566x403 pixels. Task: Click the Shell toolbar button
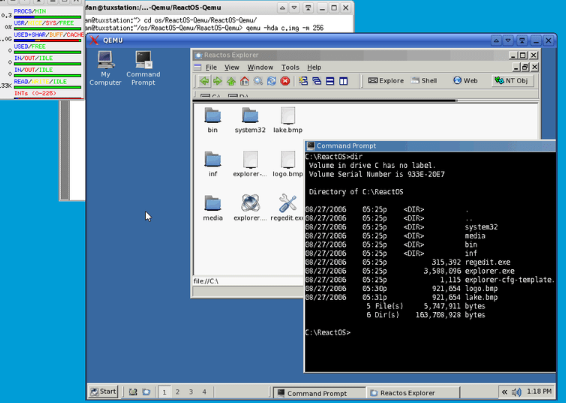point(424,81)
